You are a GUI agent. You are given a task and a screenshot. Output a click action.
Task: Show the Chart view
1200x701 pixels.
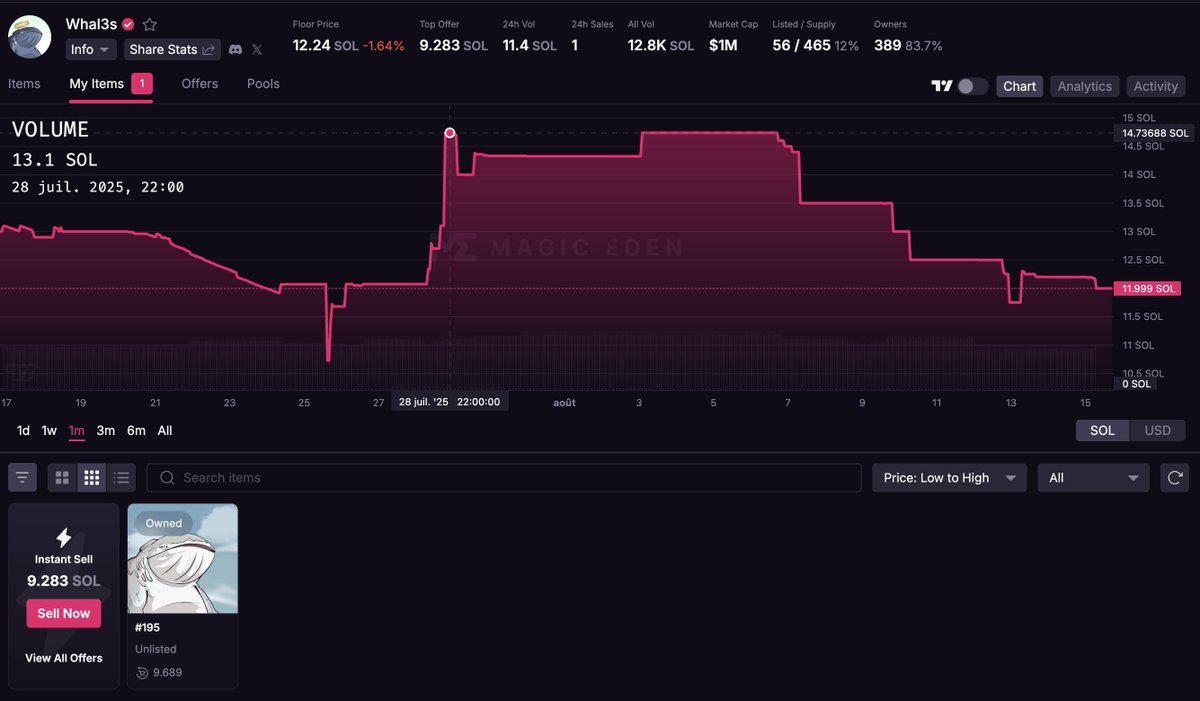pos(1020,86)
